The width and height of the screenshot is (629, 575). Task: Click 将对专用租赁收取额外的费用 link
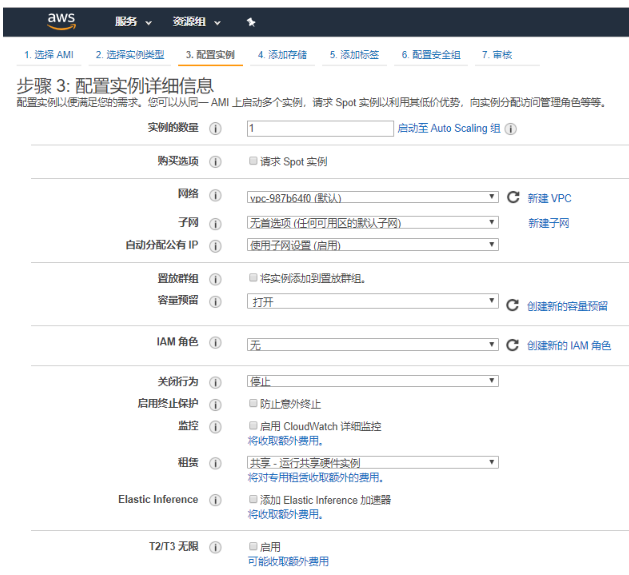click(315, 477)
